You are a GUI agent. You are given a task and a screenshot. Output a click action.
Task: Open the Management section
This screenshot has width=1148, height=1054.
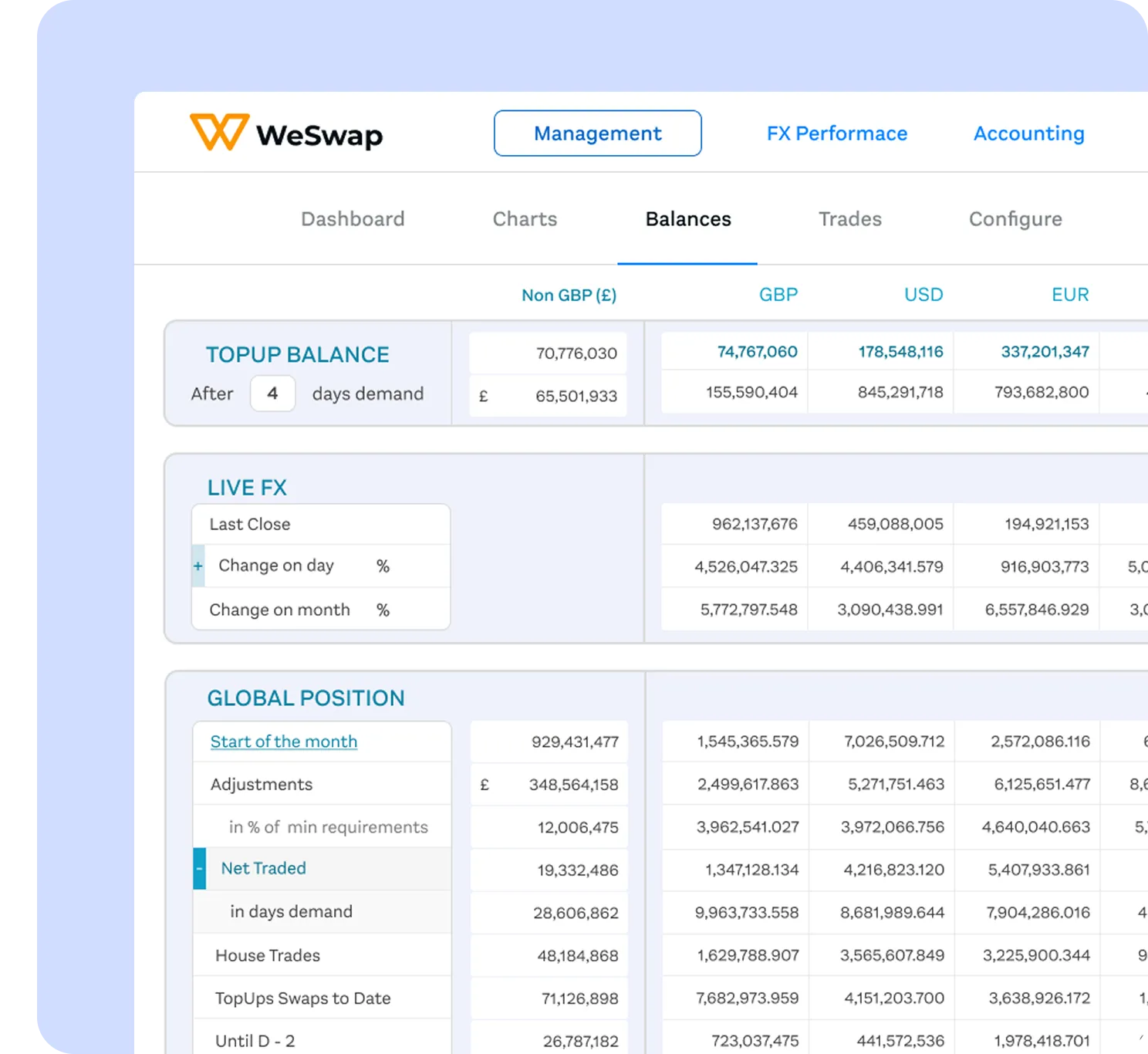(597, 133)
